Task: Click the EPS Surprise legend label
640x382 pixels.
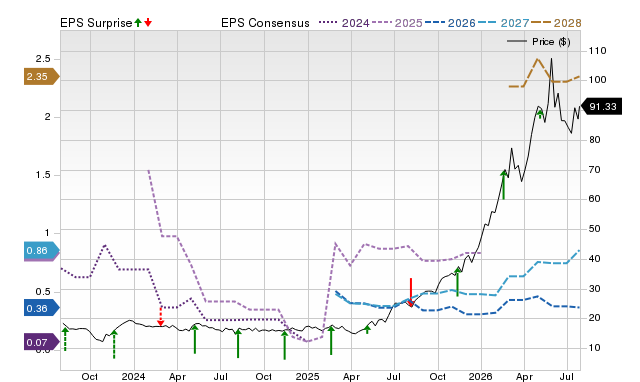Action: 96,23
